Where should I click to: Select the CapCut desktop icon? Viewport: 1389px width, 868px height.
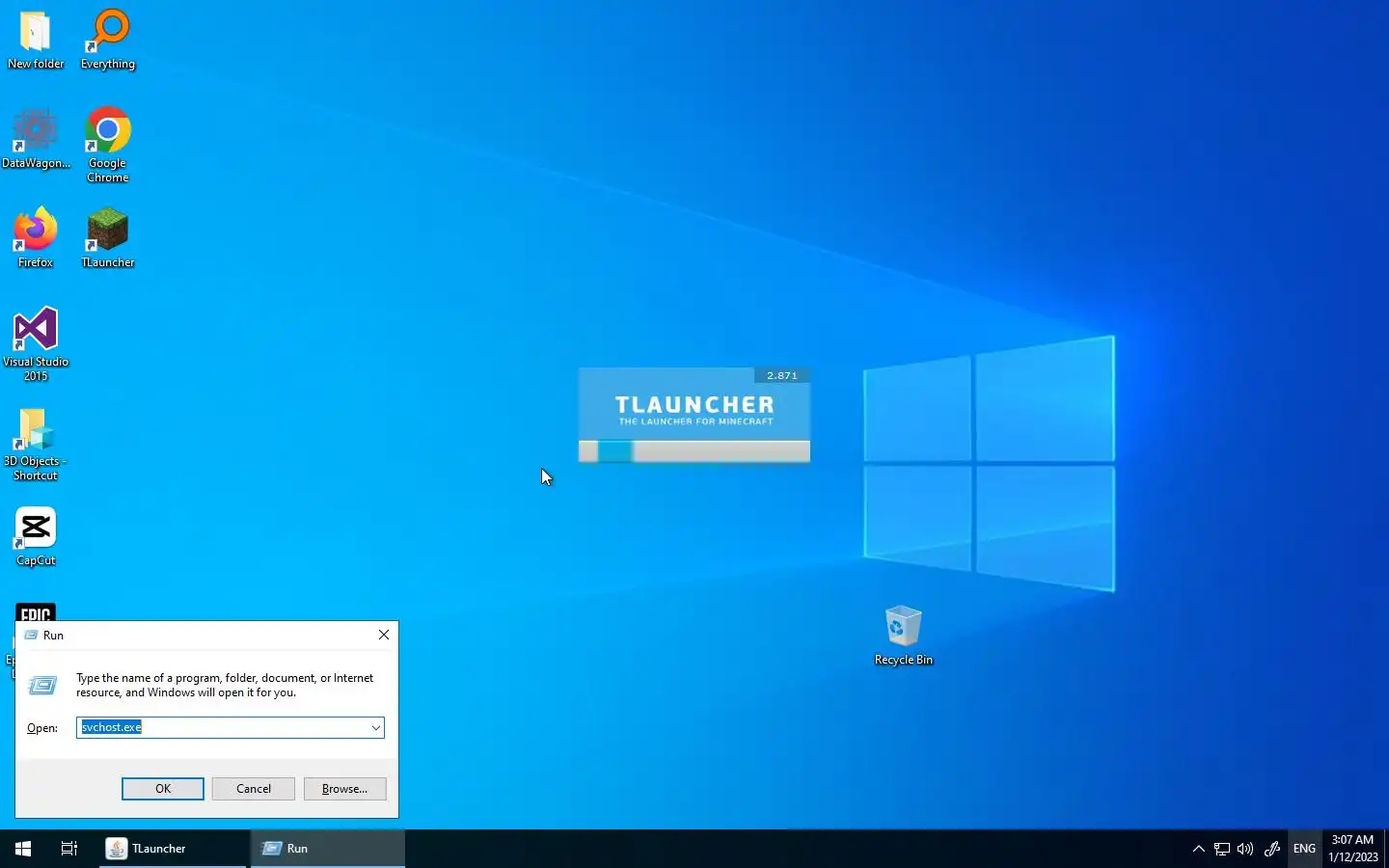click(x=36, y=537)
